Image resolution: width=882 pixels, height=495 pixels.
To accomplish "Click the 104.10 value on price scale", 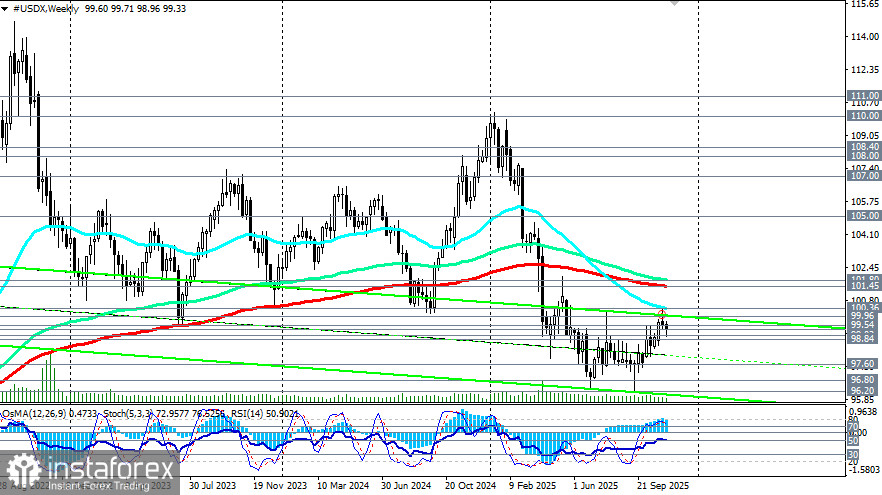I will click(865, 235).
